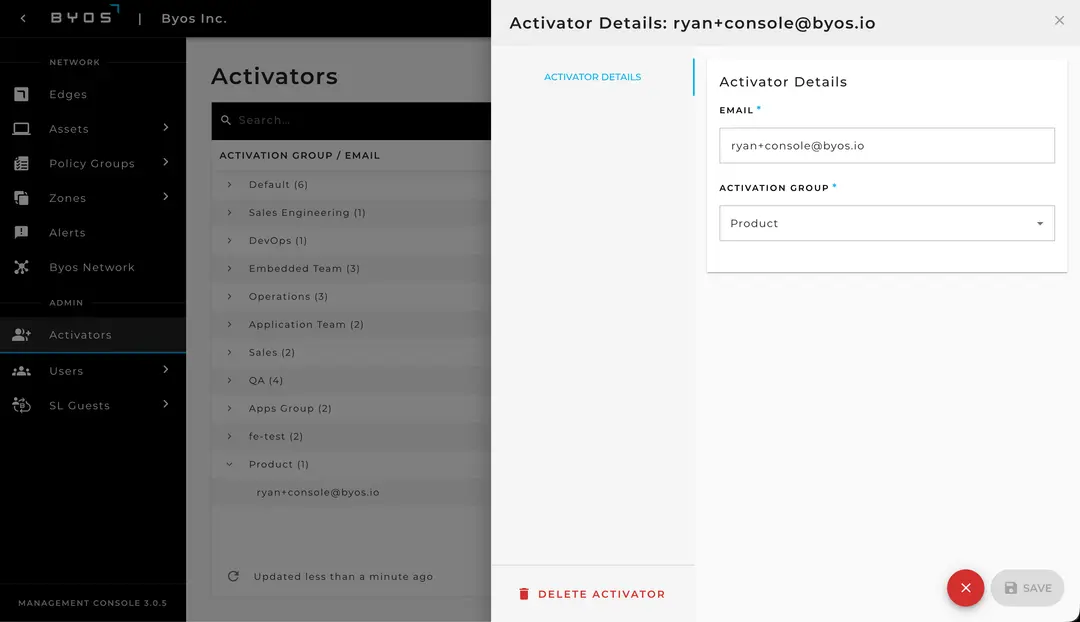This screenshot has width=1080, height=622.
Task: Click the Zones stacked-pages icon
Action: pos(21,198)
